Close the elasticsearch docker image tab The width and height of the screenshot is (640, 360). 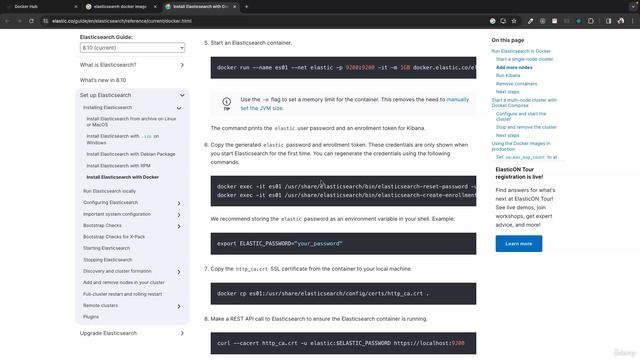click(155, 7)
